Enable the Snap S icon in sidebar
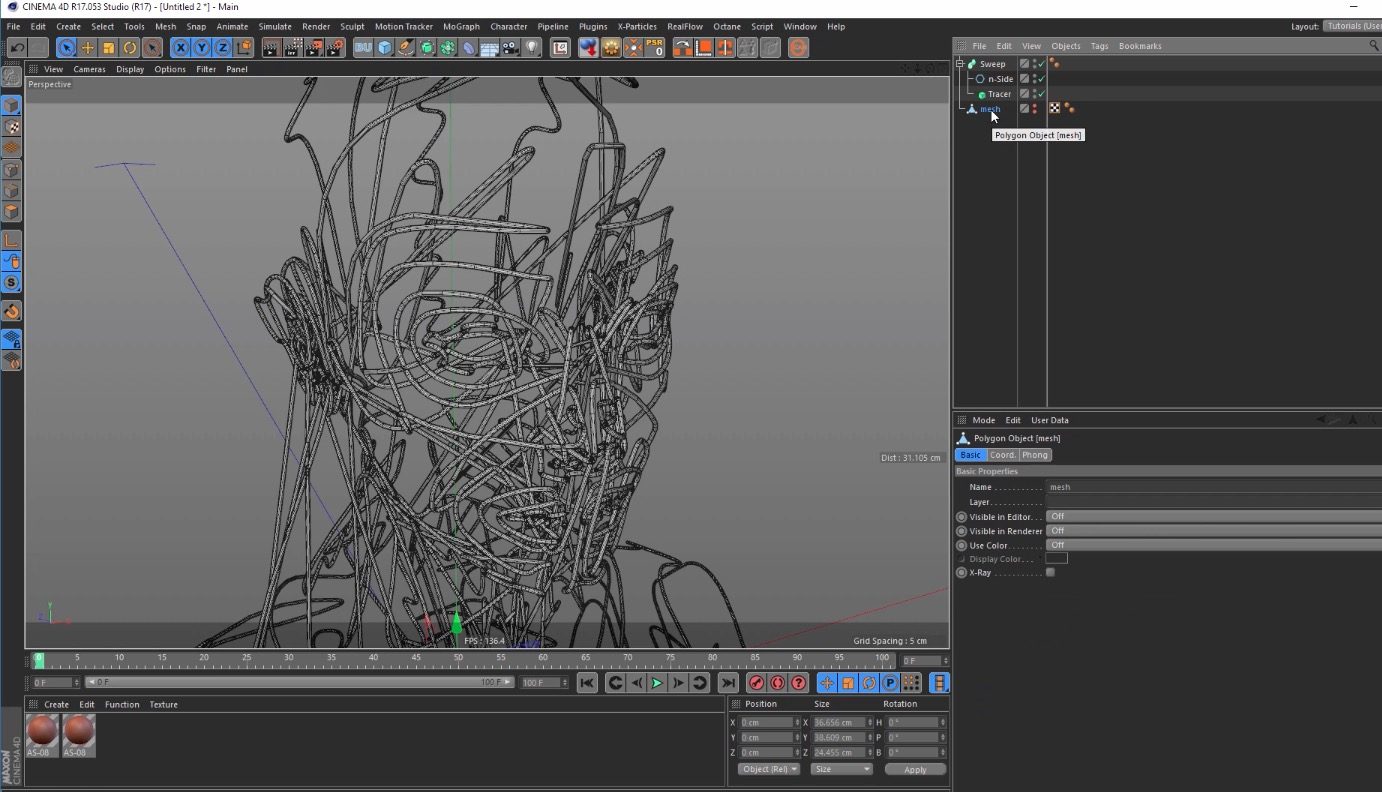 pos(11,283)
